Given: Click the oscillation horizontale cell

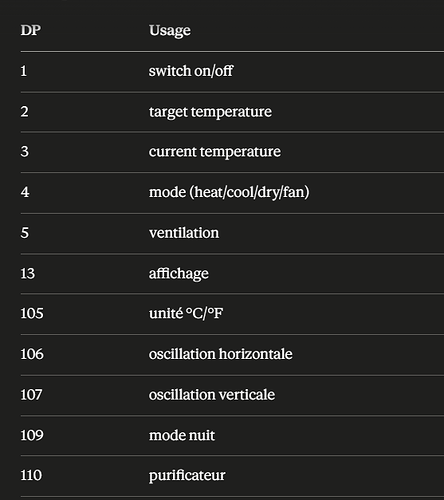Looking at the screenshot, I should coord(221,354).
